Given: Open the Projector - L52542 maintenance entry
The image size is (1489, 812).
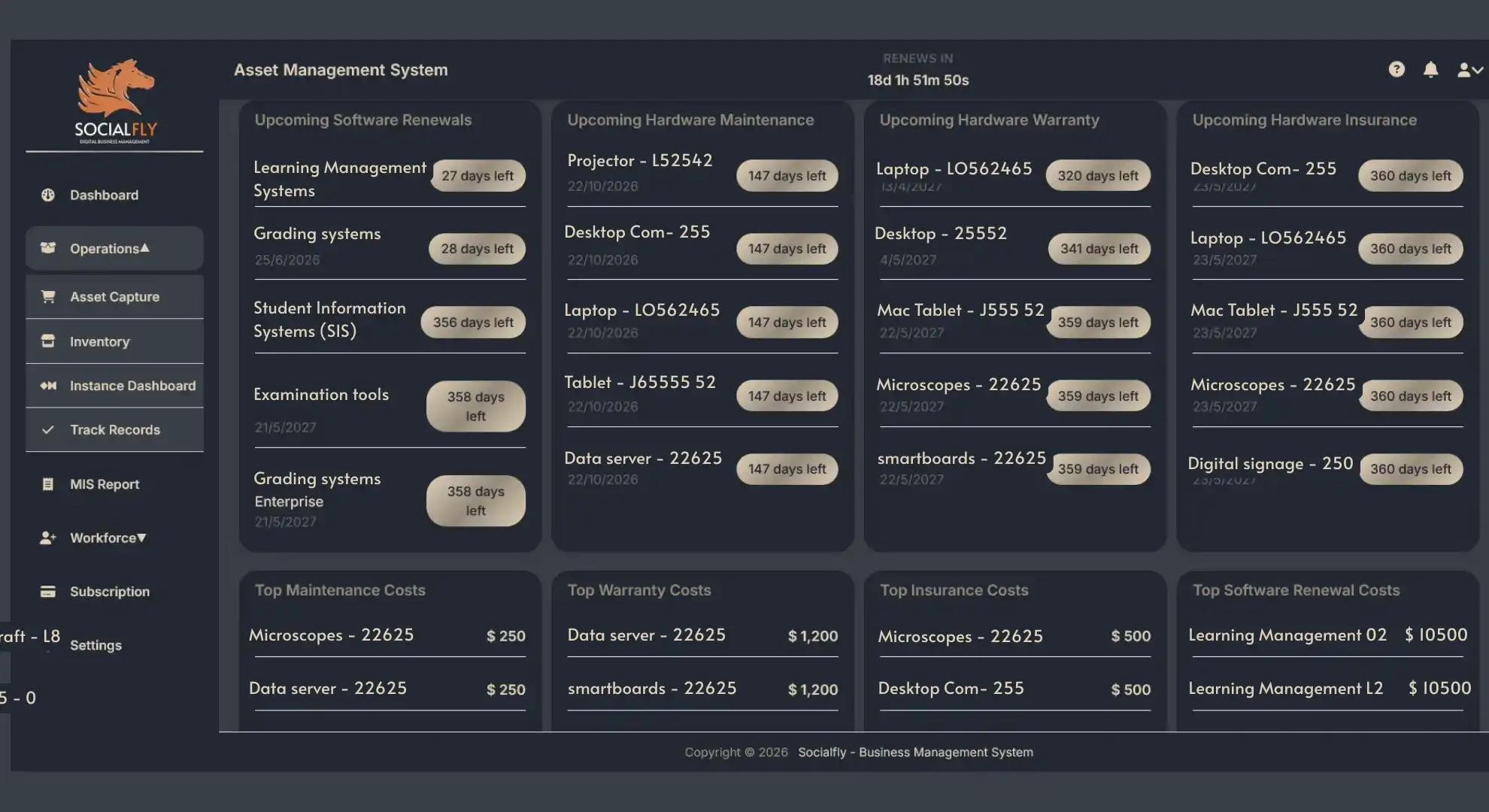Looking at the screenshot, I should click(x=640, y=160).
